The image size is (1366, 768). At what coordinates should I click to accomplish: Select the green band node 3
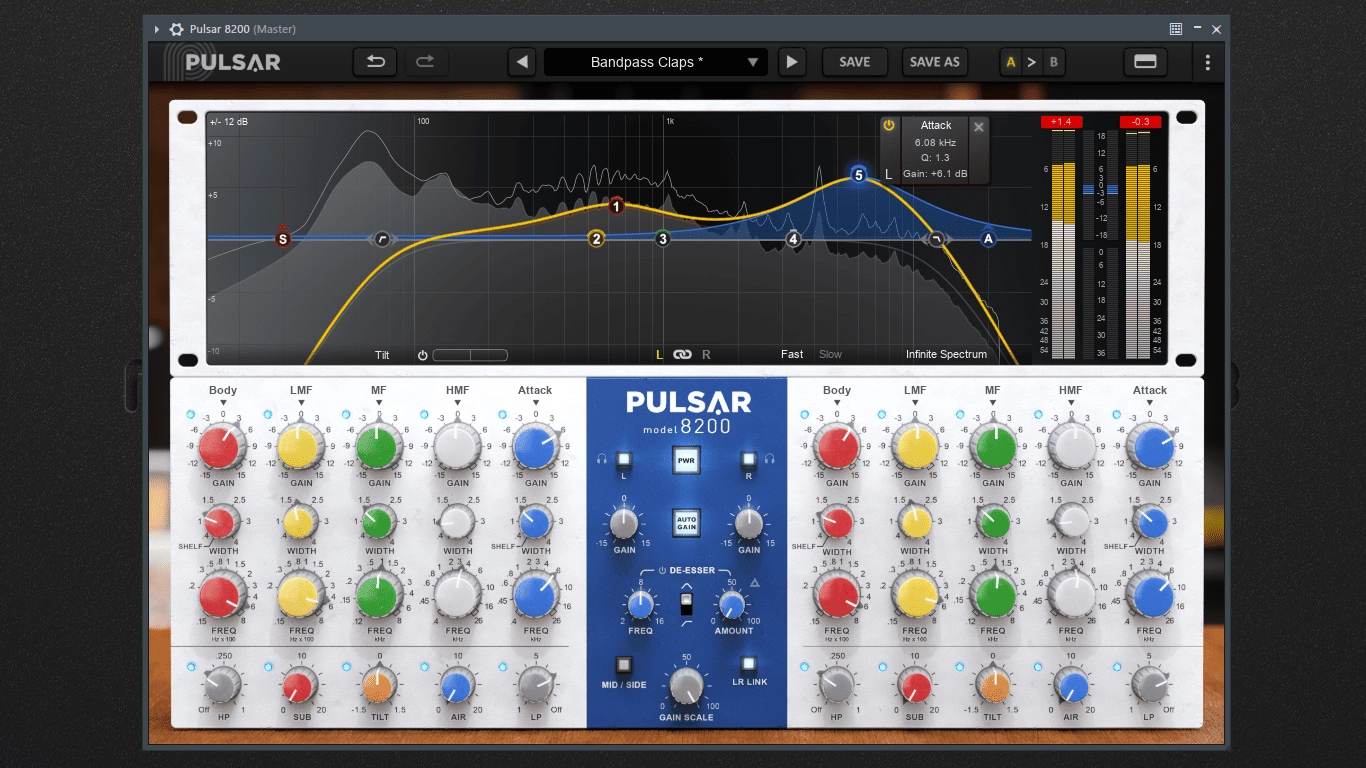click(662, 239)
